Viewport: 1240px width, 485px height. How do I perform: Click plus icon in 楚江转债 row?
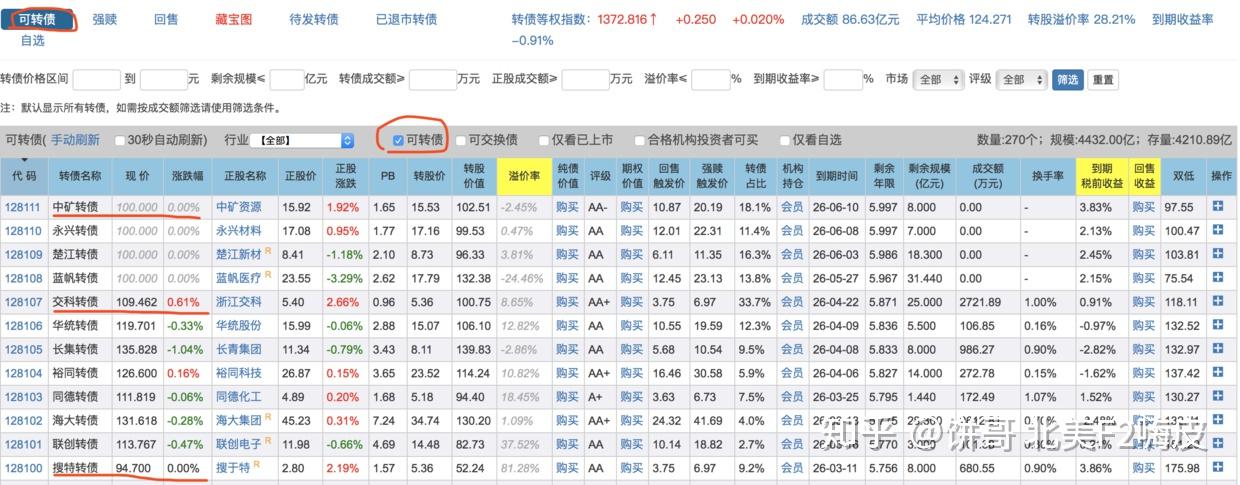[1218, 254]
